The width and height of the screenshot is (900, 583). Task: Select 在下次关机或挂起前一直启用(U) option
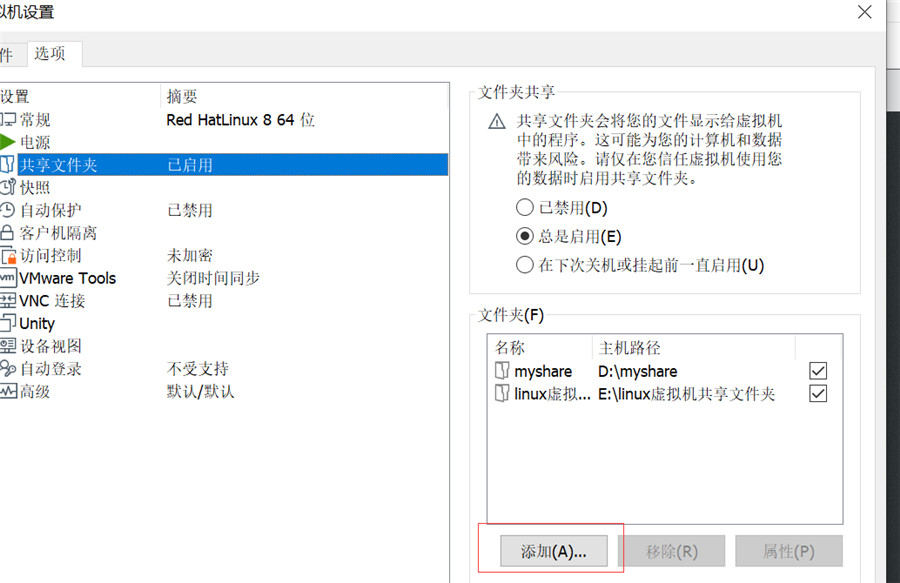coord(525,265)
